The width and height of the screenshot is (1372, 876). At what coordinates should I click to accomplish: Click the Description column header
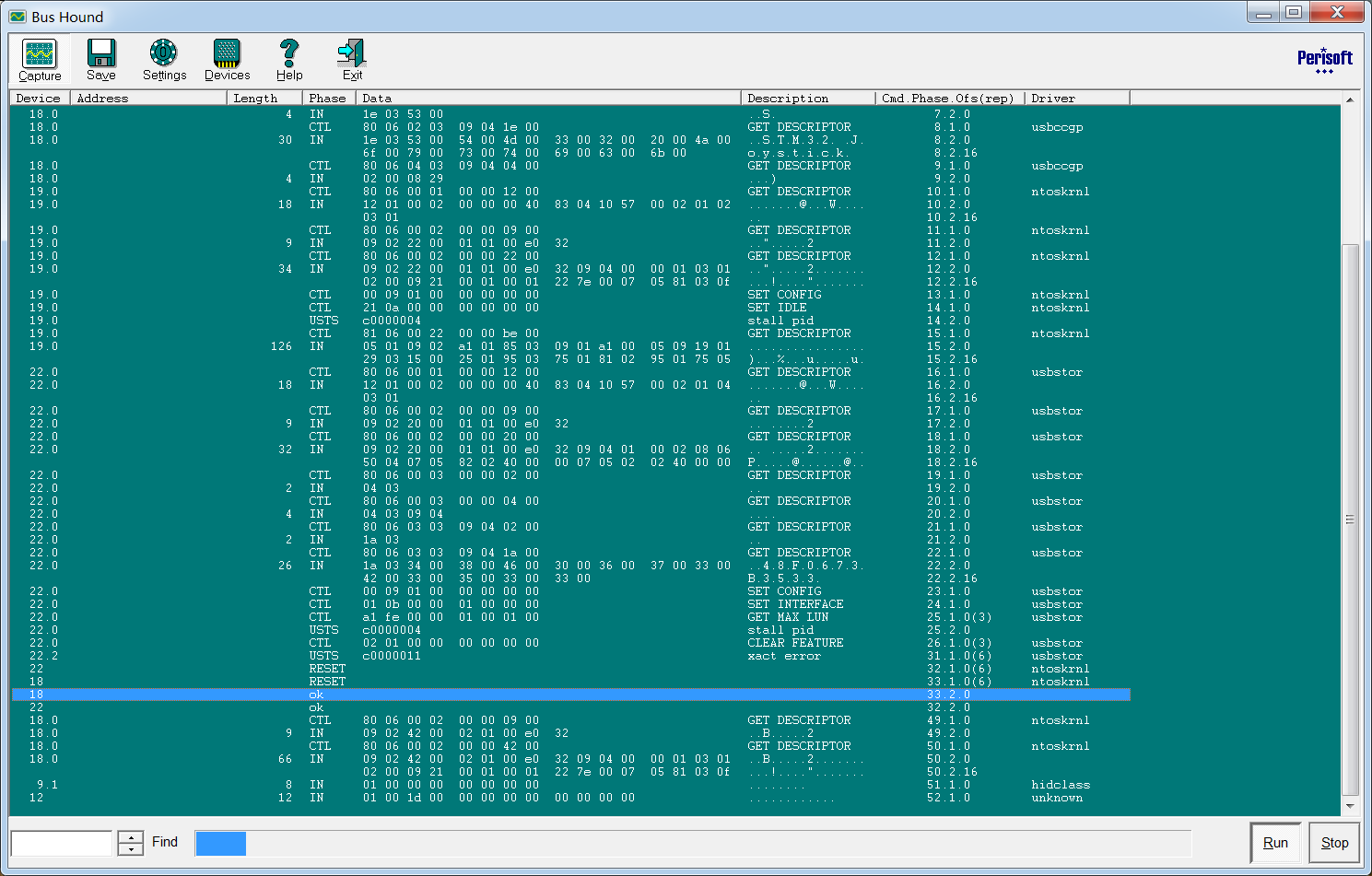(x=808, y=98)
